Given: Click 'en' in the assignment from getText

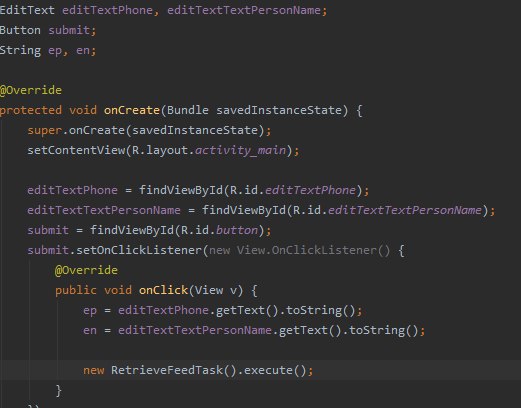Looking at the screenshot, I should coord(90,331).
